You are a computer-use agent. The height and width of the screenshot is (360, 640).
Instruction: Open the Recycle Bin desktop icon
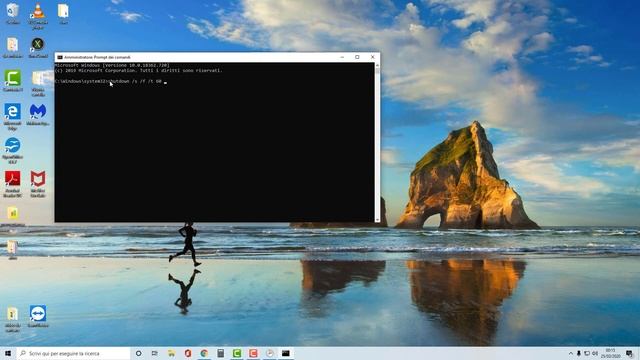coord(13,13)
